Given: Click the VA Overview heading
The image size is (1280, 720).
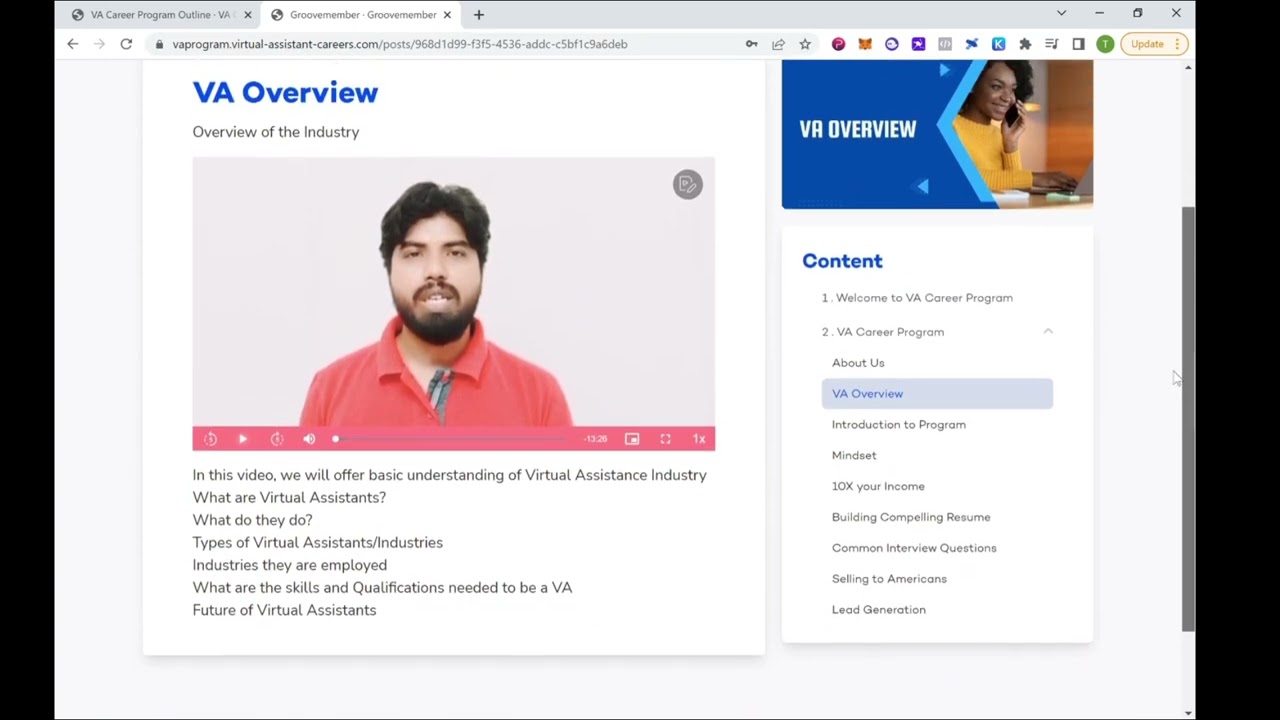Looking at the screenshot, I should [285, 92].
